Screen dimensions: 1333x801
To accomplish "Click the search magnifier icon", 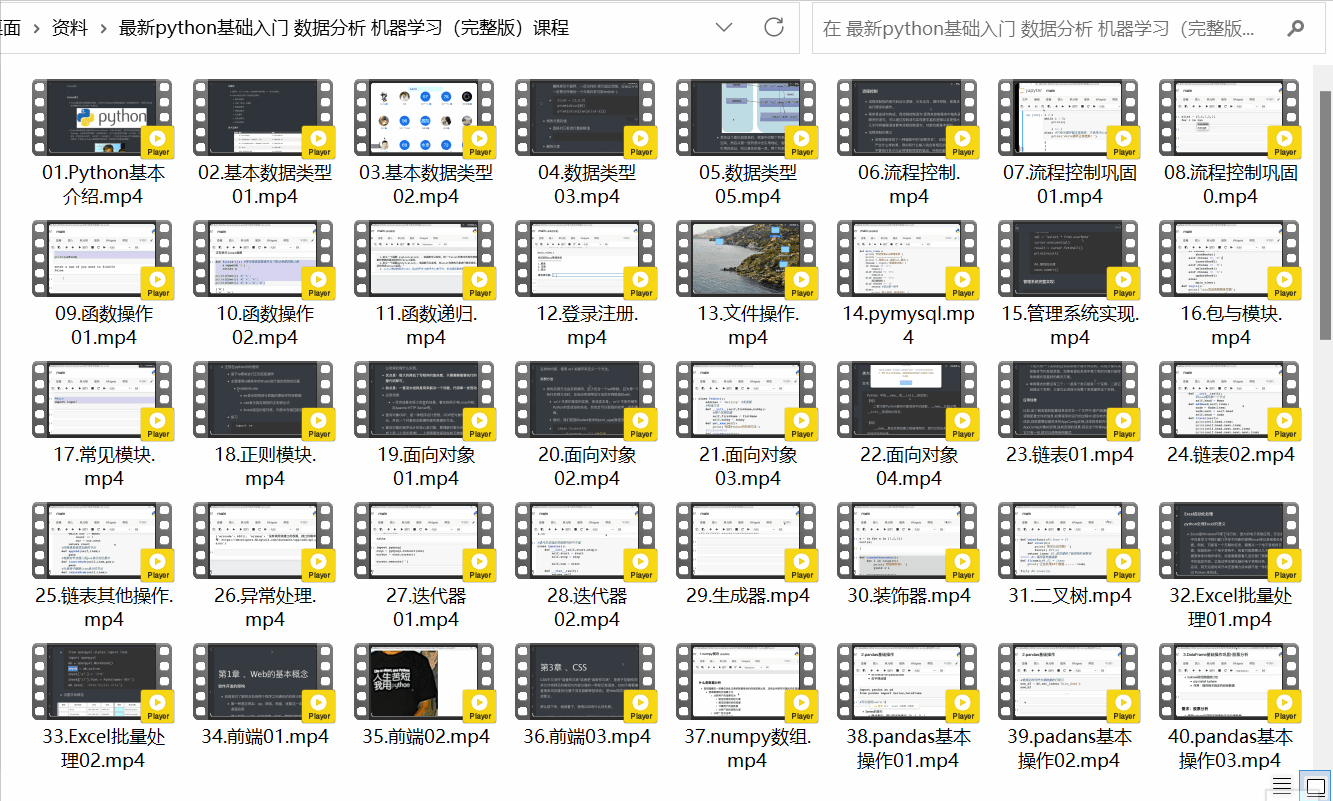I will click(1296, 28).
